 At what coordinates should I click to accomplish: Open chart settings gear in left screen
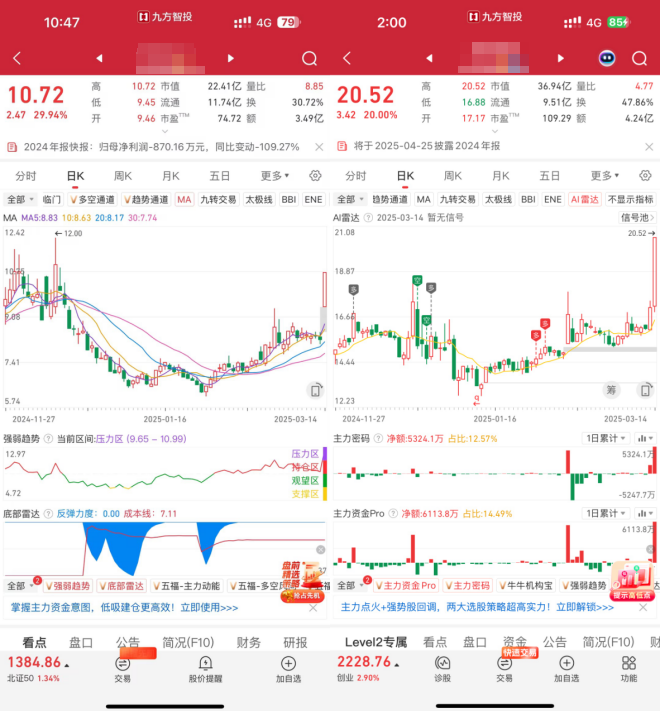[x=315, y=175]
